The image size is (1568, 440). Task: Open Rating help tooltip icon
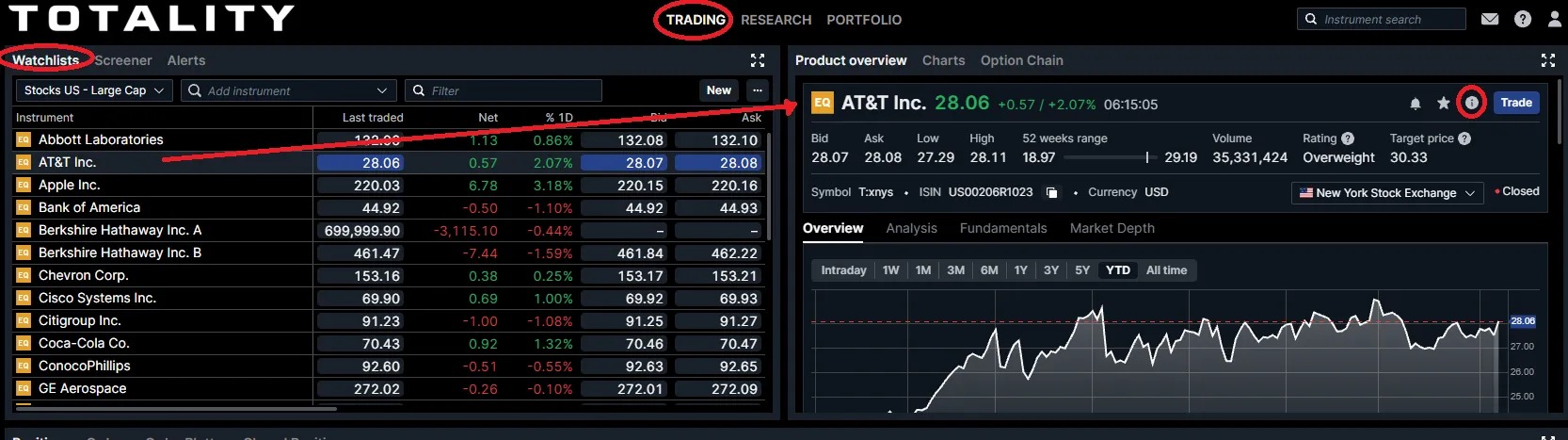pos(1348,139)
